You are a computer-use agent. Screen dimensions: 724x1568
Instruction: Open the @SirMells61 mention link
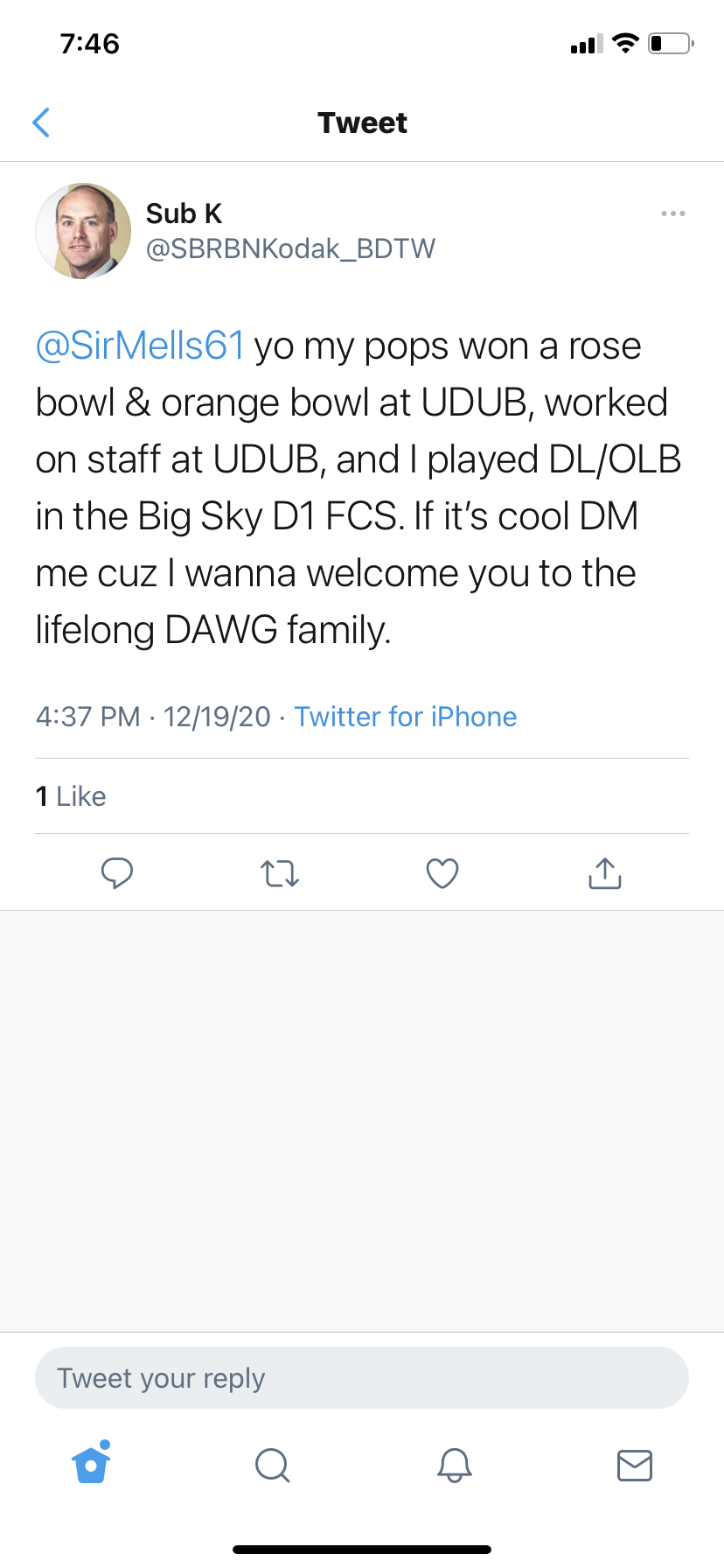(140, 346)
